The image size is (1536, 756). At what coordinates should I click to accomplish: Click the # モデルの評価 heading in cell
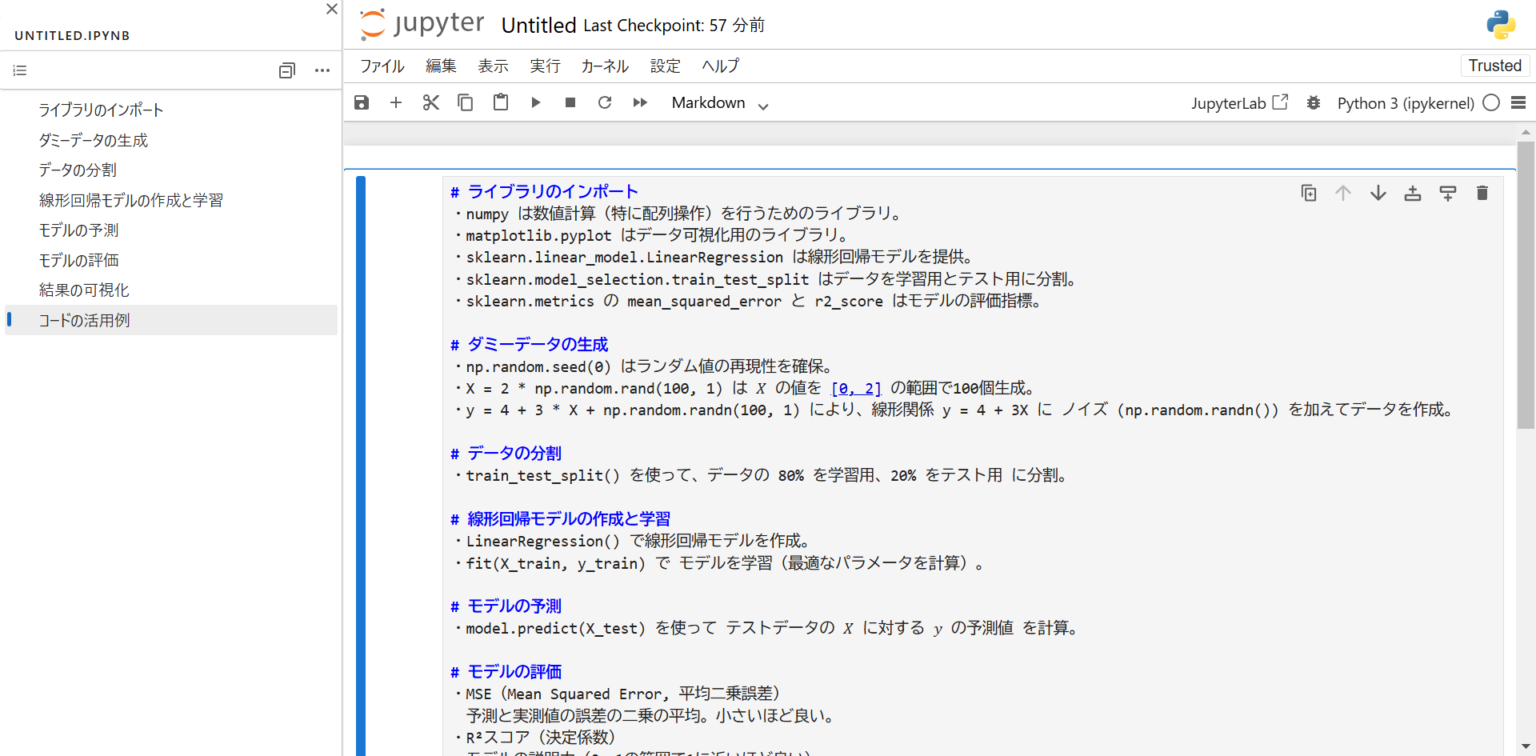pos(506,671)
